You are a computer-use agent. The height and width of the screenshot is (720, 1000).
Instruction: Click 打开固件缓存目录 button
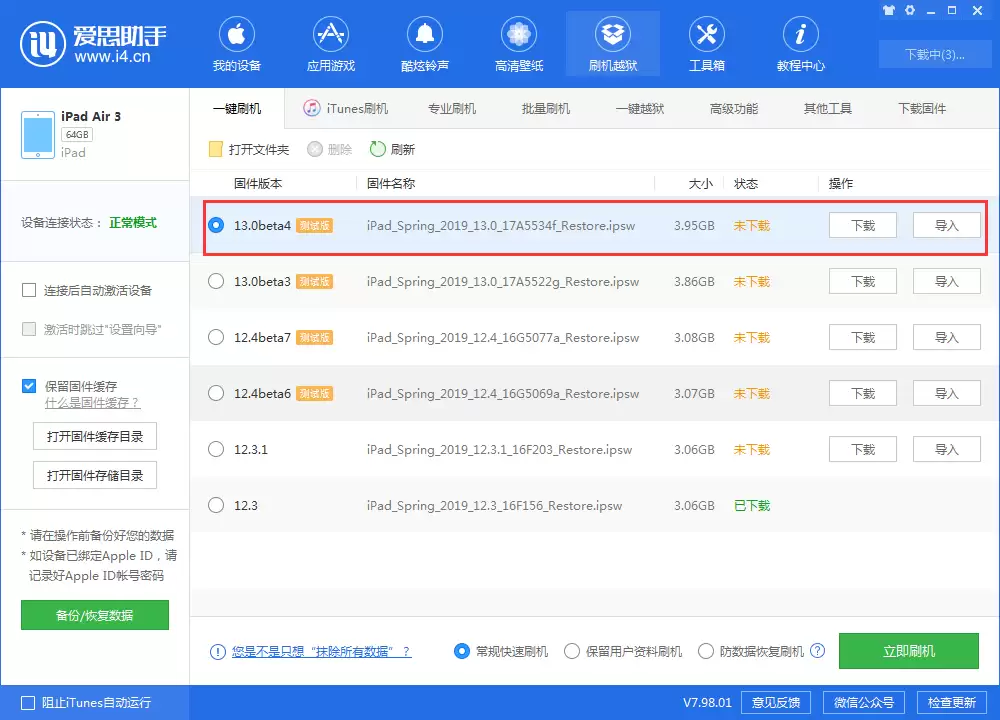[95, 436]
